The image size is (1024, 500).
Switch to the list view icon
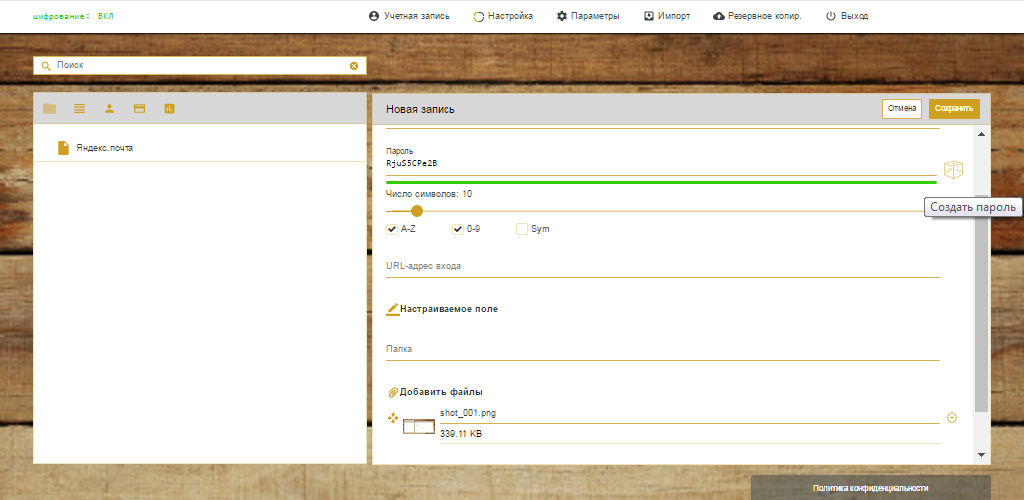[x=80, y=109]
